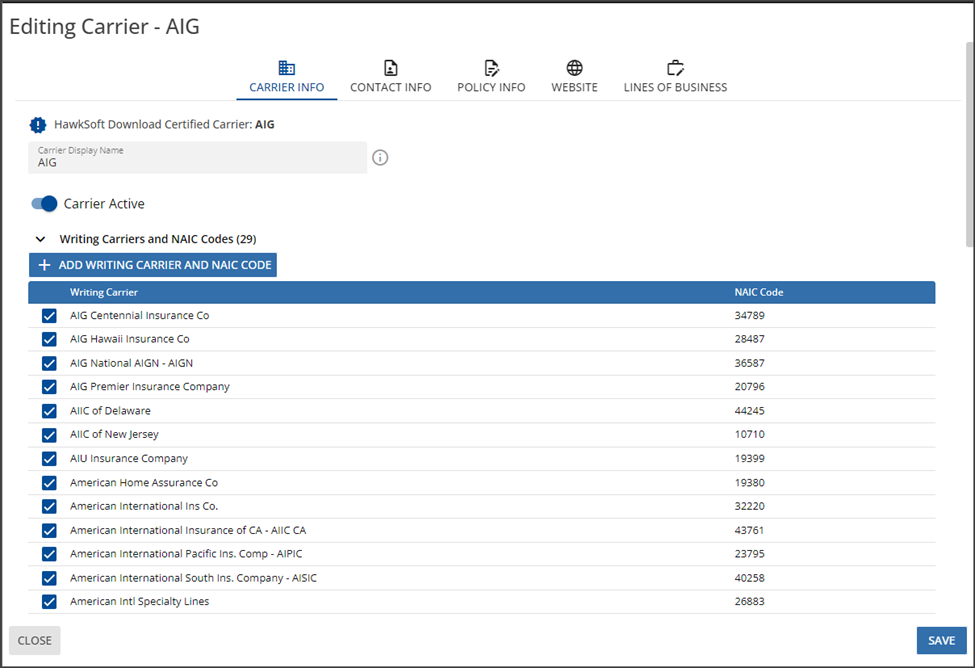The image size is (975, 668).
Task: Uncheck American International Pacific Ins. Comp checkbox
Action: tap(49, 554)
